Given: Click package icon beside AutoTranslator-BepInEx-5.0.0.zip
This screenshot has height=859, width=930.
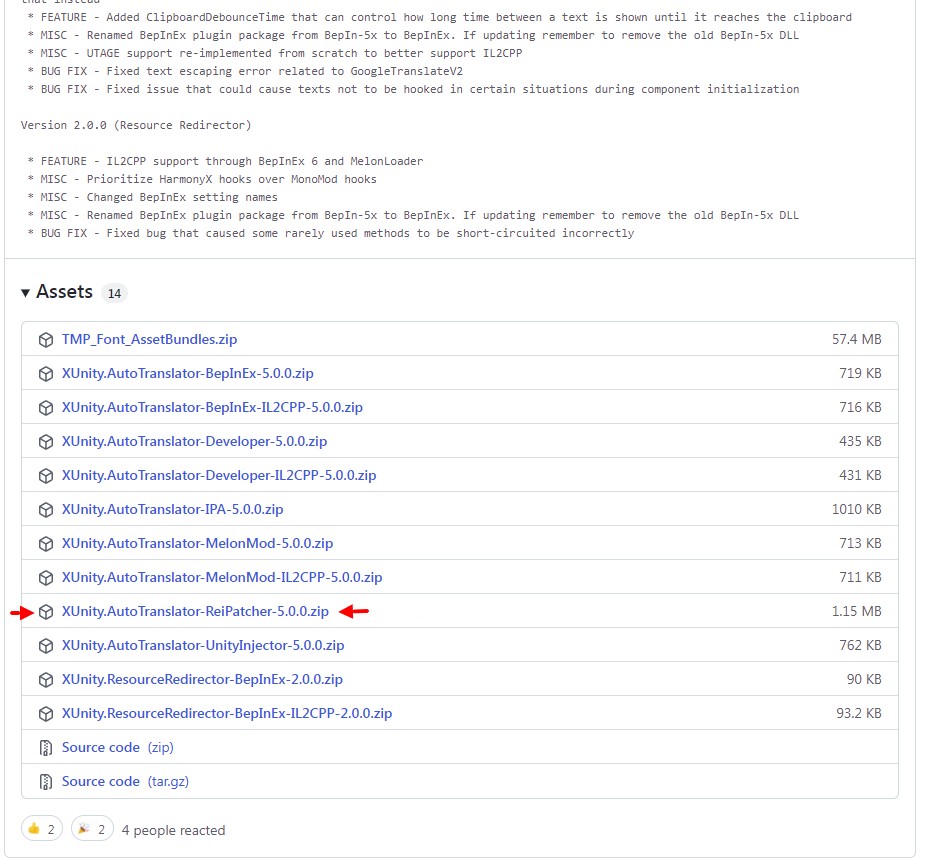Looking at the screenshot, I should pos(46,374).
